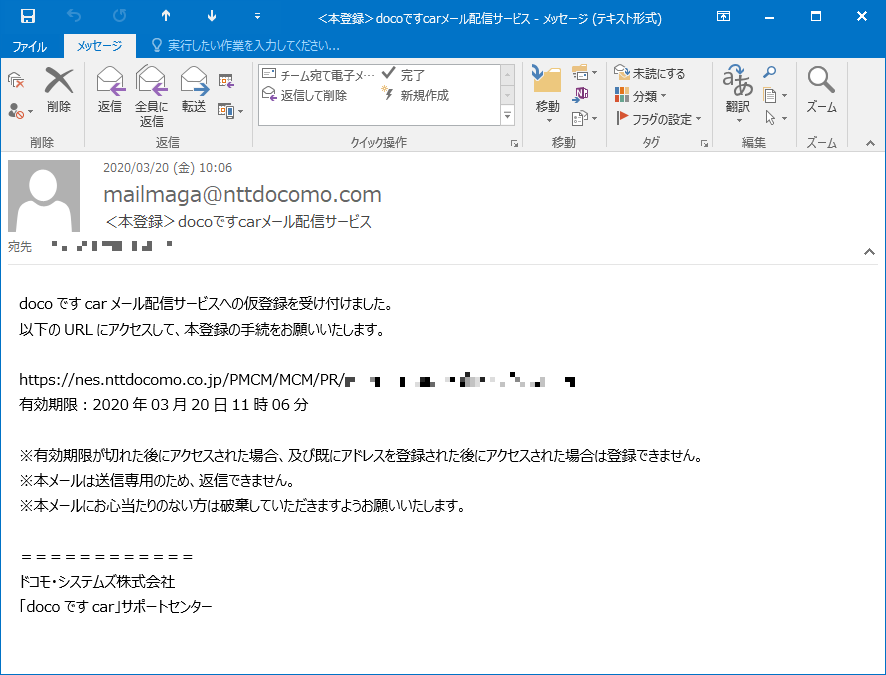Send to OneNote icon

(x=580, y=95)
